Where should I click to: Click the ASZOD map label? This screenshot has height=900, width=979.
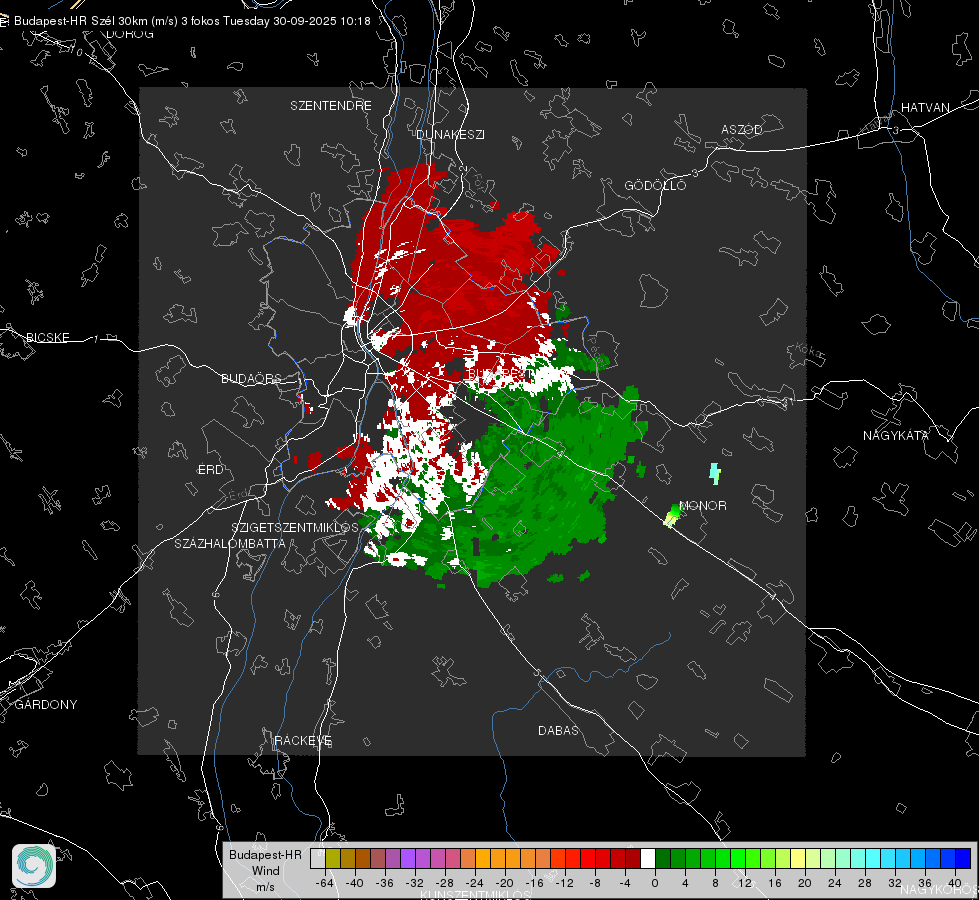(x=742, y=130)
